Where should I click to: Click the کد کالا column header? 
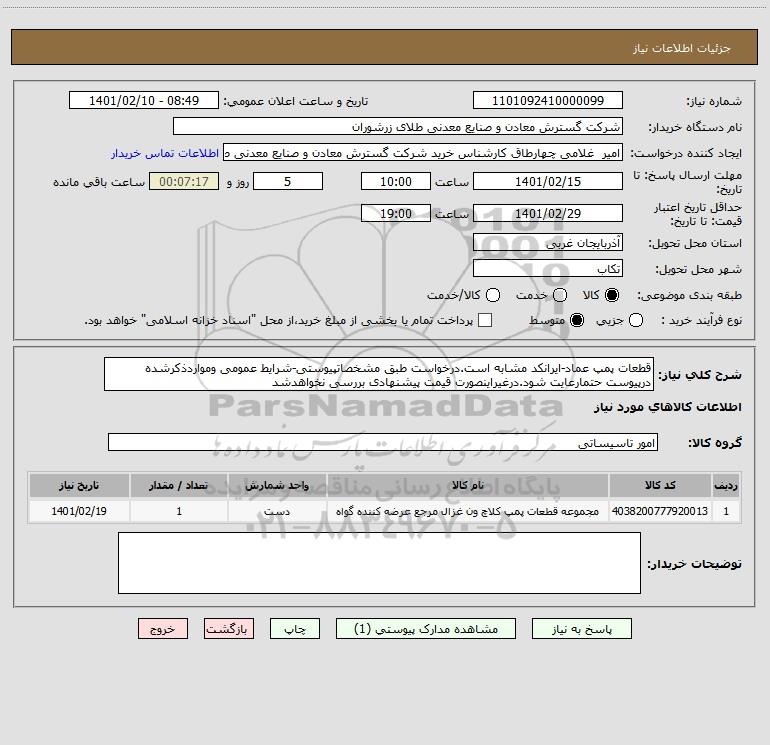(660, 485)
